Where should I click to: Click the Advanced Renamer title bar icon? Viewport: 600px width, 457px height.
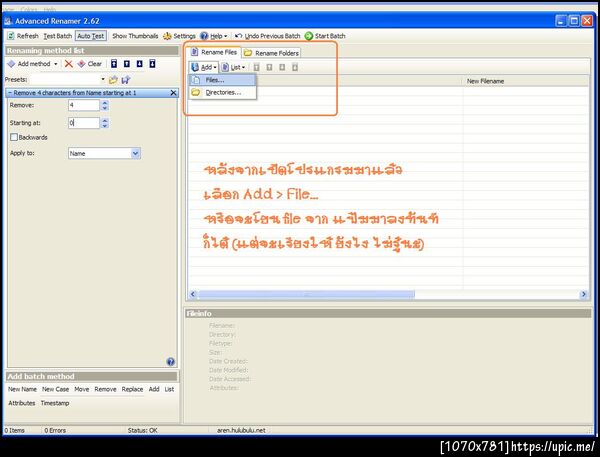8,21
